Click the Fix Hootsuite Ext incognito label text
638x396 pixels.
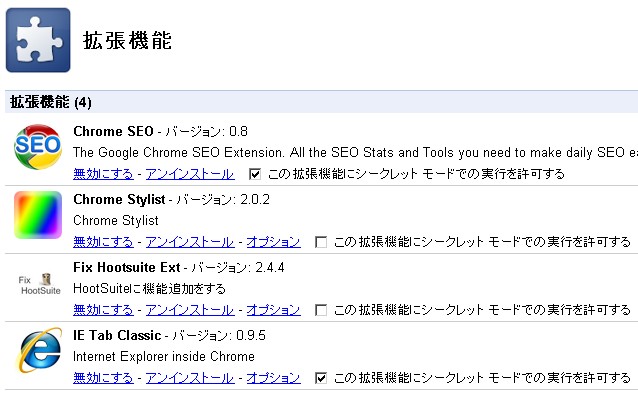(482, 310)
